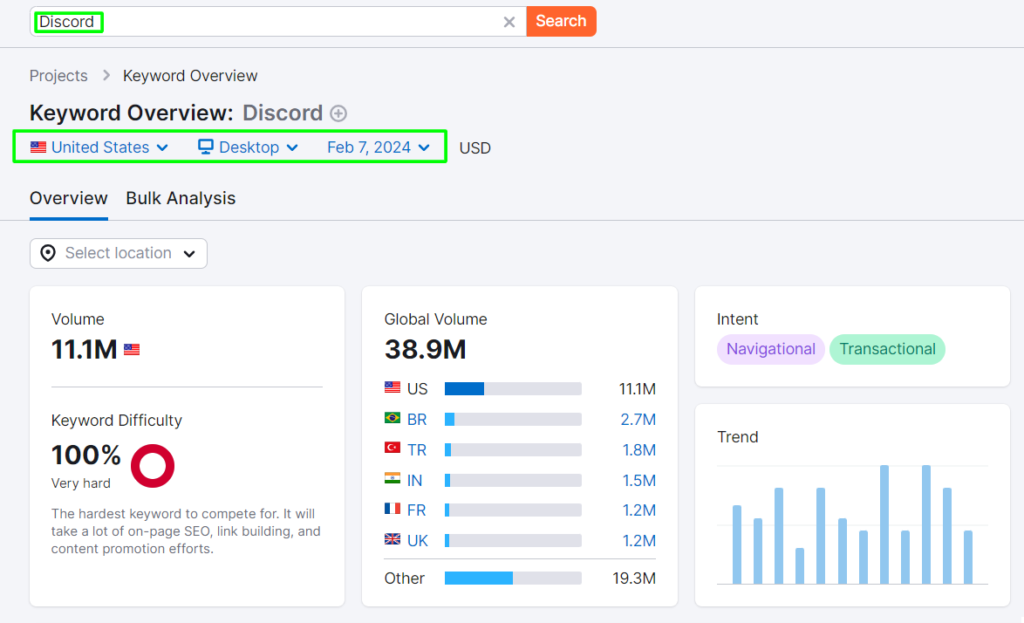Open the BR country link
The height and width of the screenshot is (623, 1024).
417,419
